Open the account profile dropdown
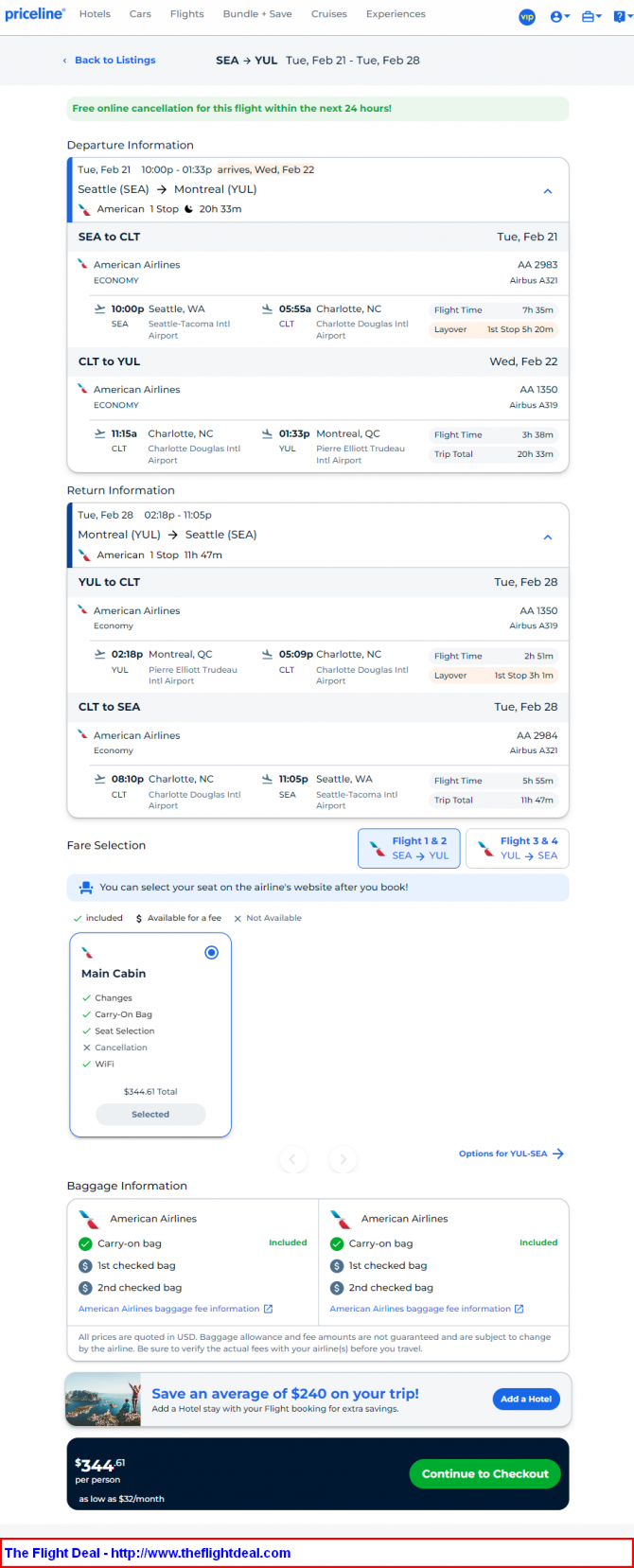The image size is (634, 1568). [x=559, y=16]
